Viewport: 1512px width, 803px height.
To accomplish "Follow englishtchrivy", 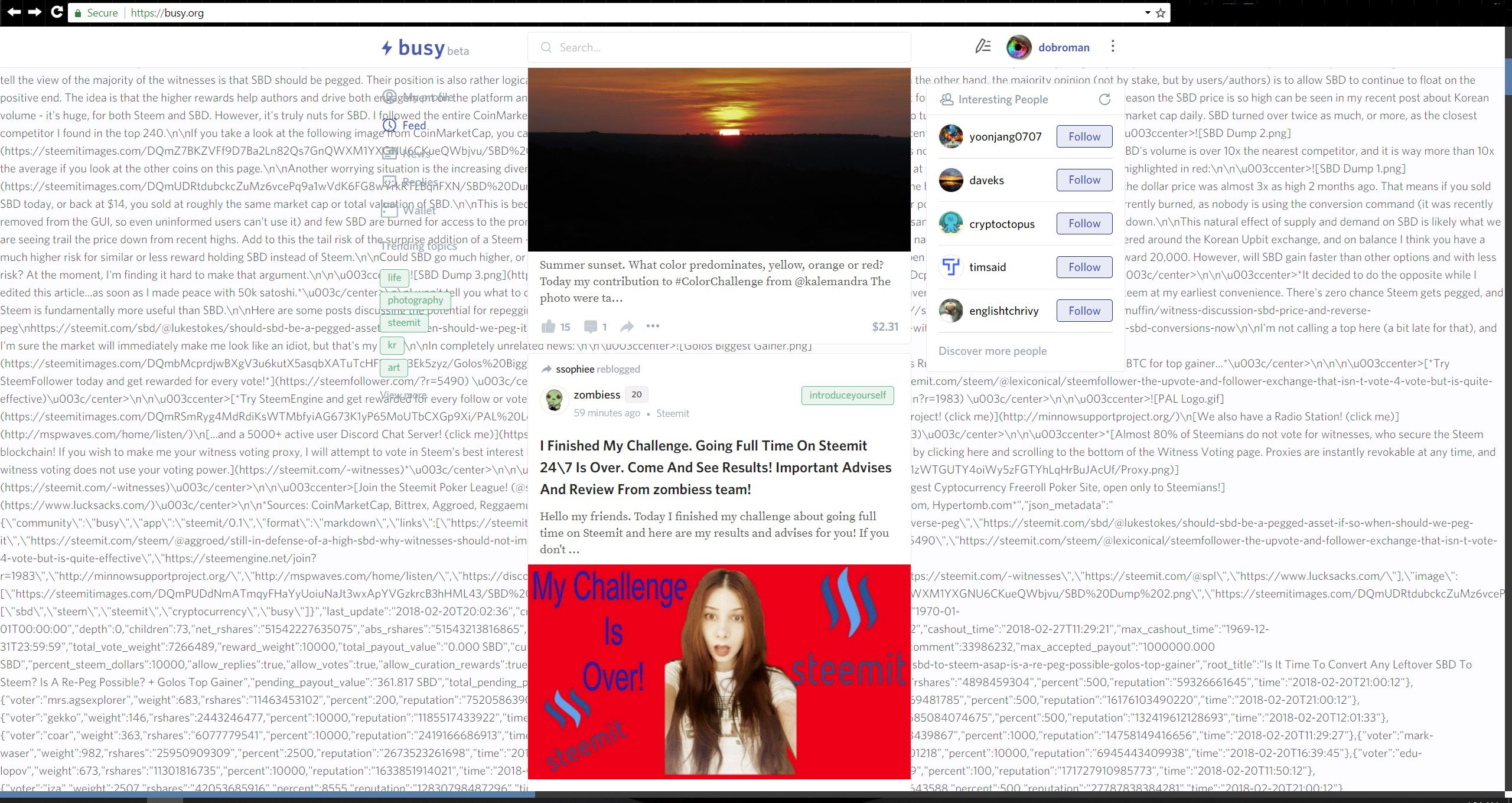I will tap(1084, 311).
